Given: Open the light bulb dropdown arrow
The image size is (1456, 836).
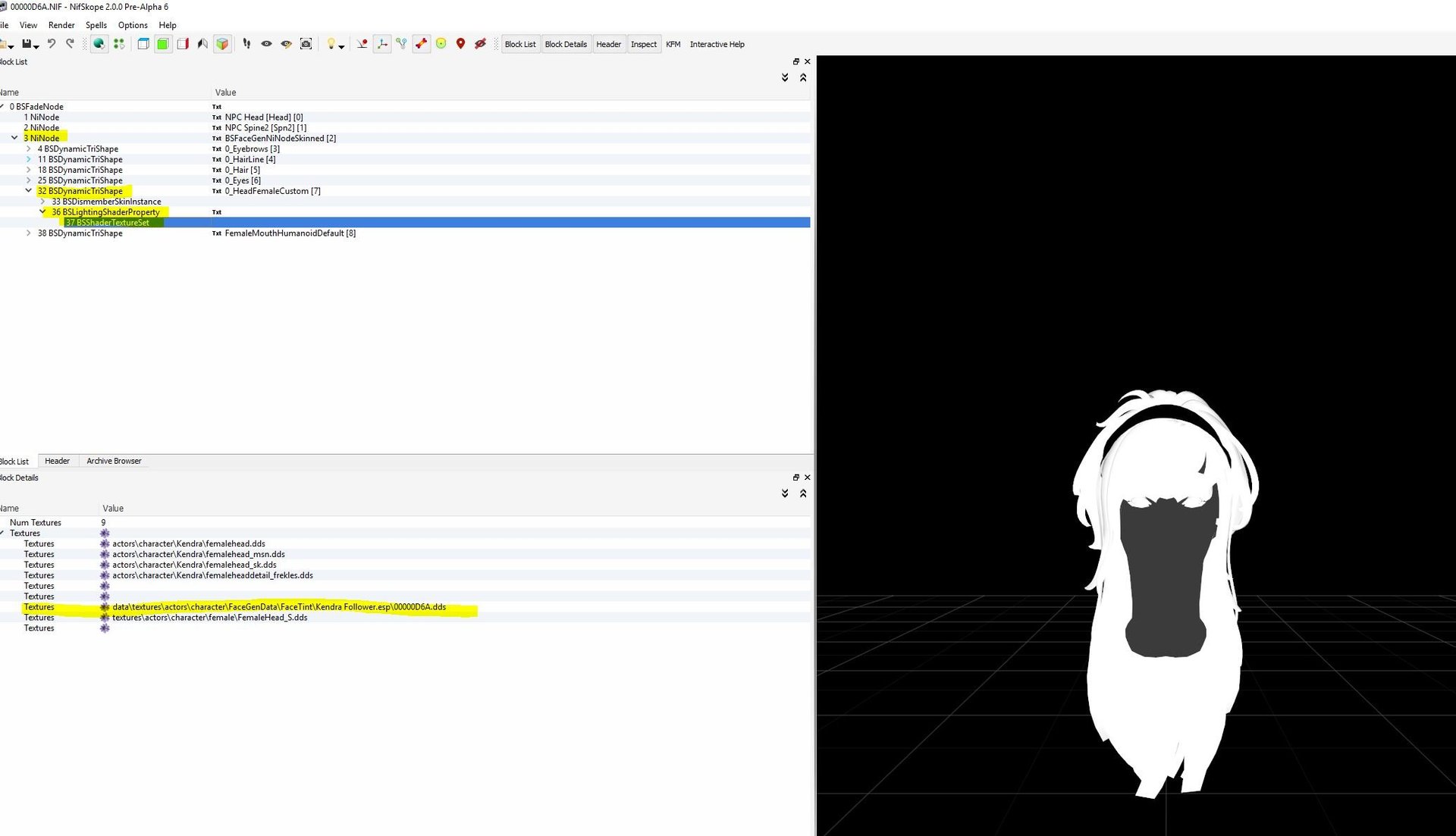Looking at the screenshot, I should pyautogui.click(x=342, y=47).
